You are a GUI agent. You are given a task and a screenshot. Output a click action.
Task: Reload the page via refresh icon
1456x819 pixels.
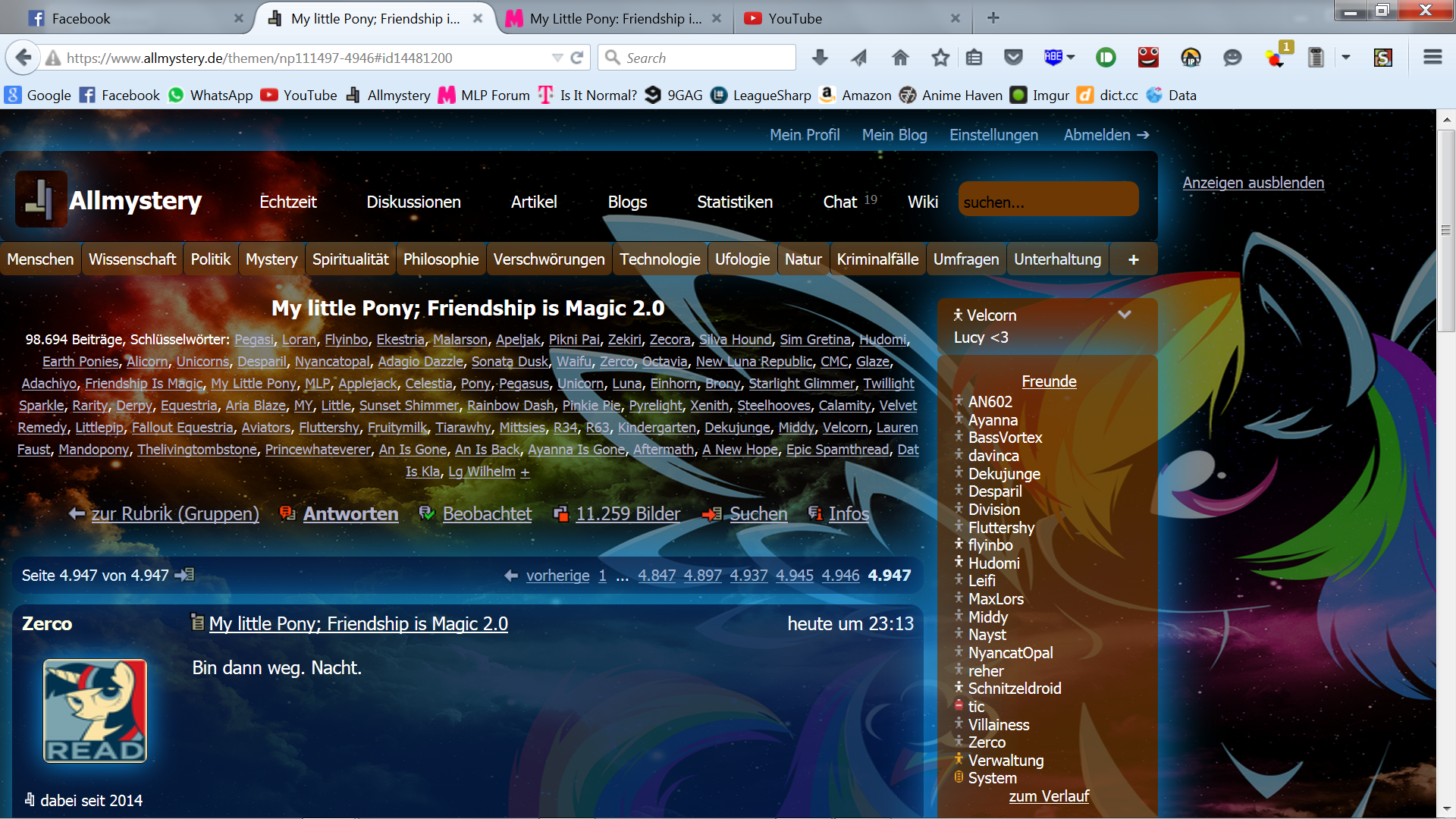coord(577,58)
